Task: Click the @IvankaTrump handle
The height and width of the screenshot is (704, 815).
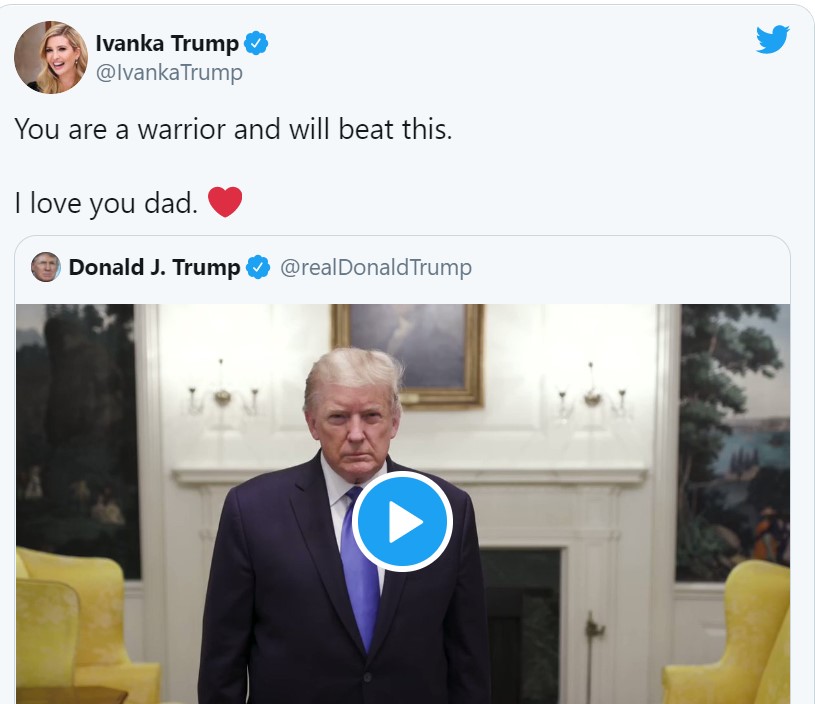Action: (x=169, y=72)
